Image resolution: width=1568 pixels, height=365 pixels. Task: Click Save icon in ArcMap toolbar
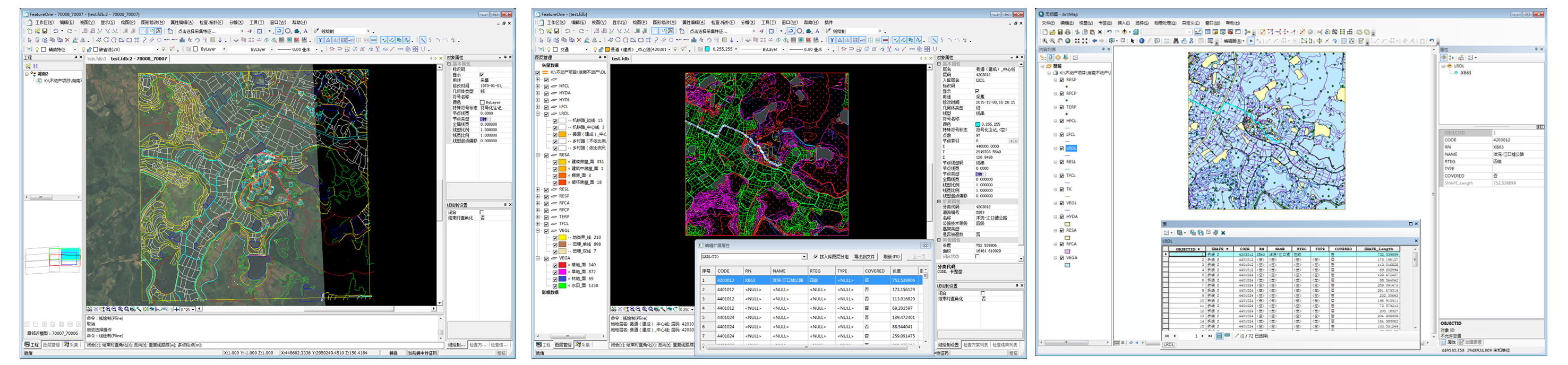point(1060,32)
